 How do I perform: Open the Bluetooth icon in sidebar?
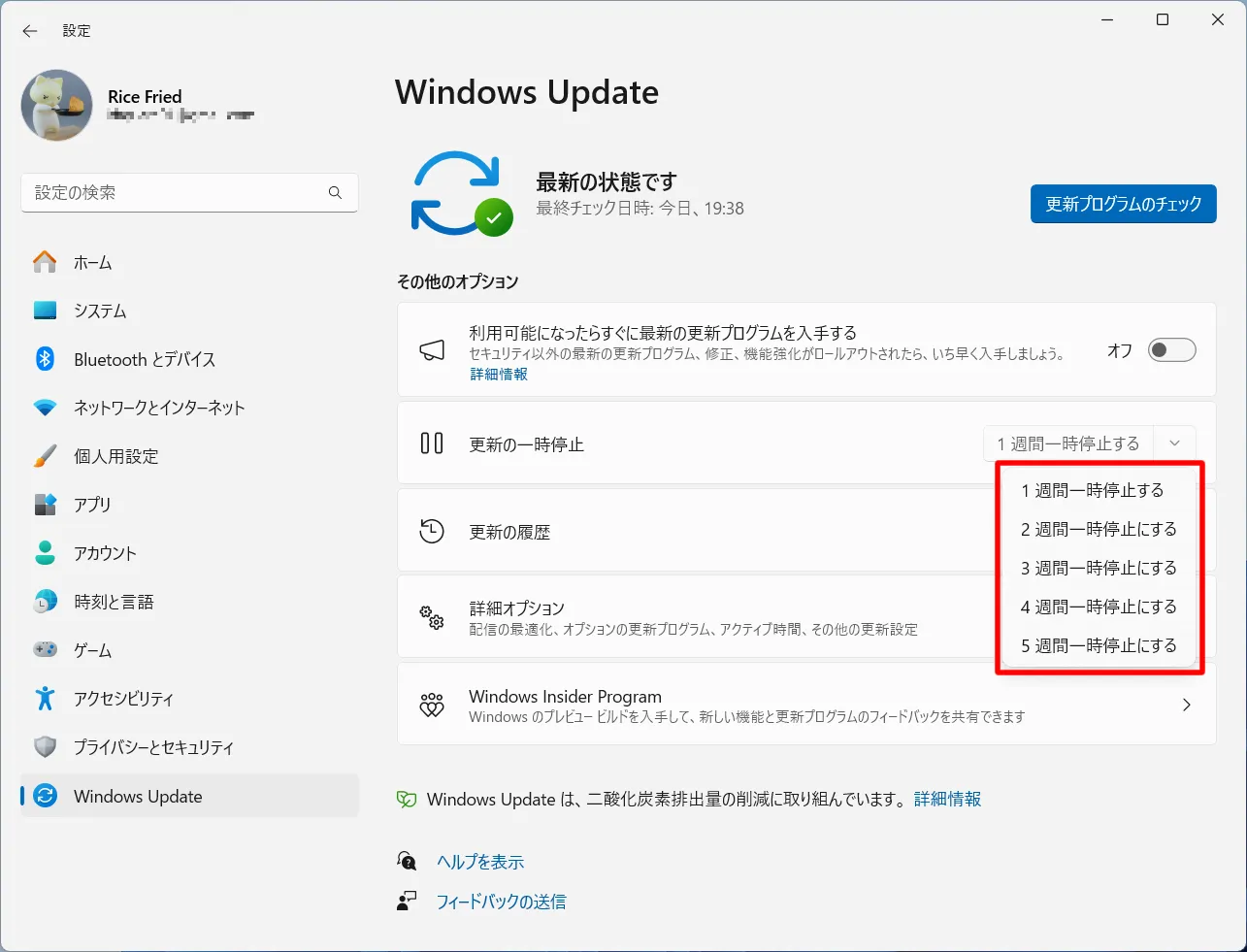[x=45, y=359]
